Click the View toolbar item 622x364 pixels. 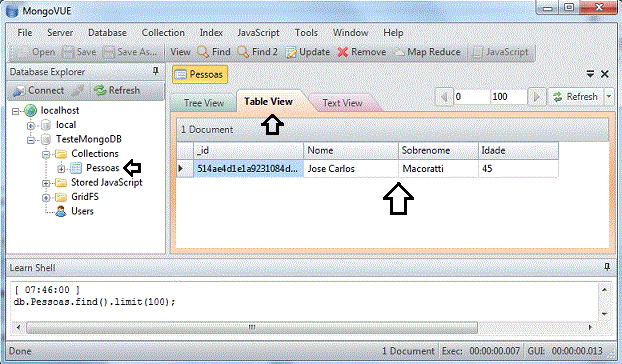pos(180,52)
